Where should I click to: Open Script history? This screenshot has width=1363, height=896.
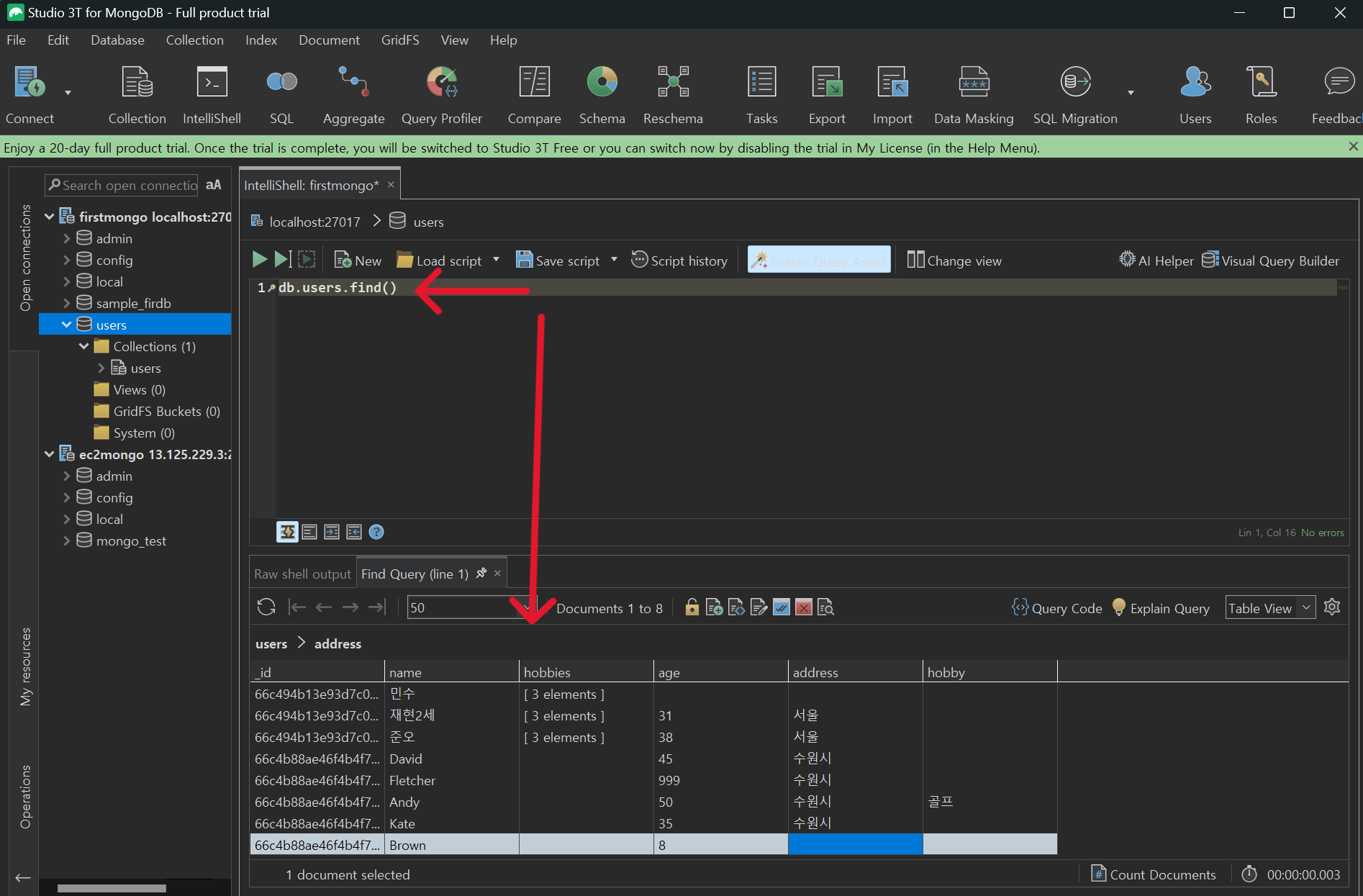[x=679, y=260]
